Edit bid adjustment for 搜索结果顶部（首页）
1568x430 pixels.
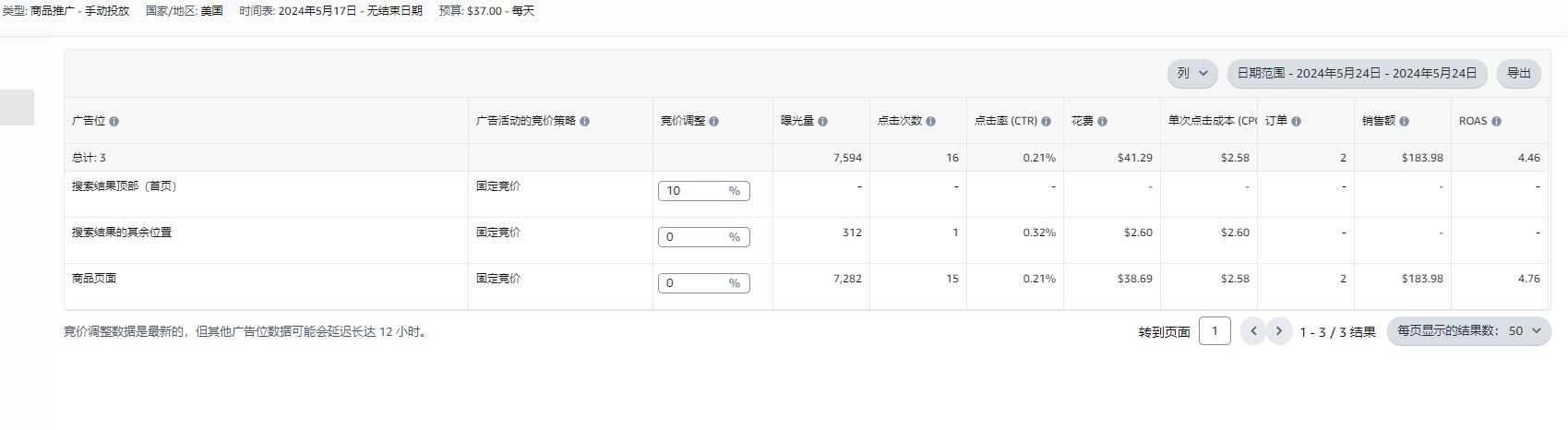694,191
